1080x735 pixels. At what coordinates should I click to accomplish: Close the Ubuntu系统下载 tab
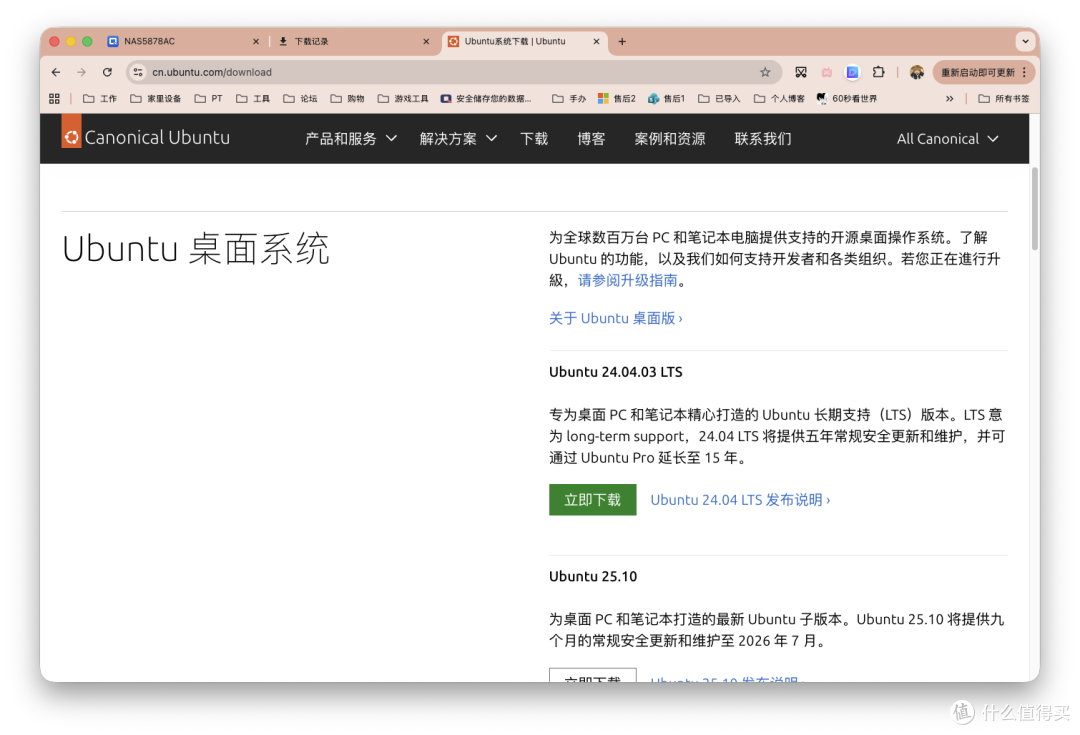596,41
